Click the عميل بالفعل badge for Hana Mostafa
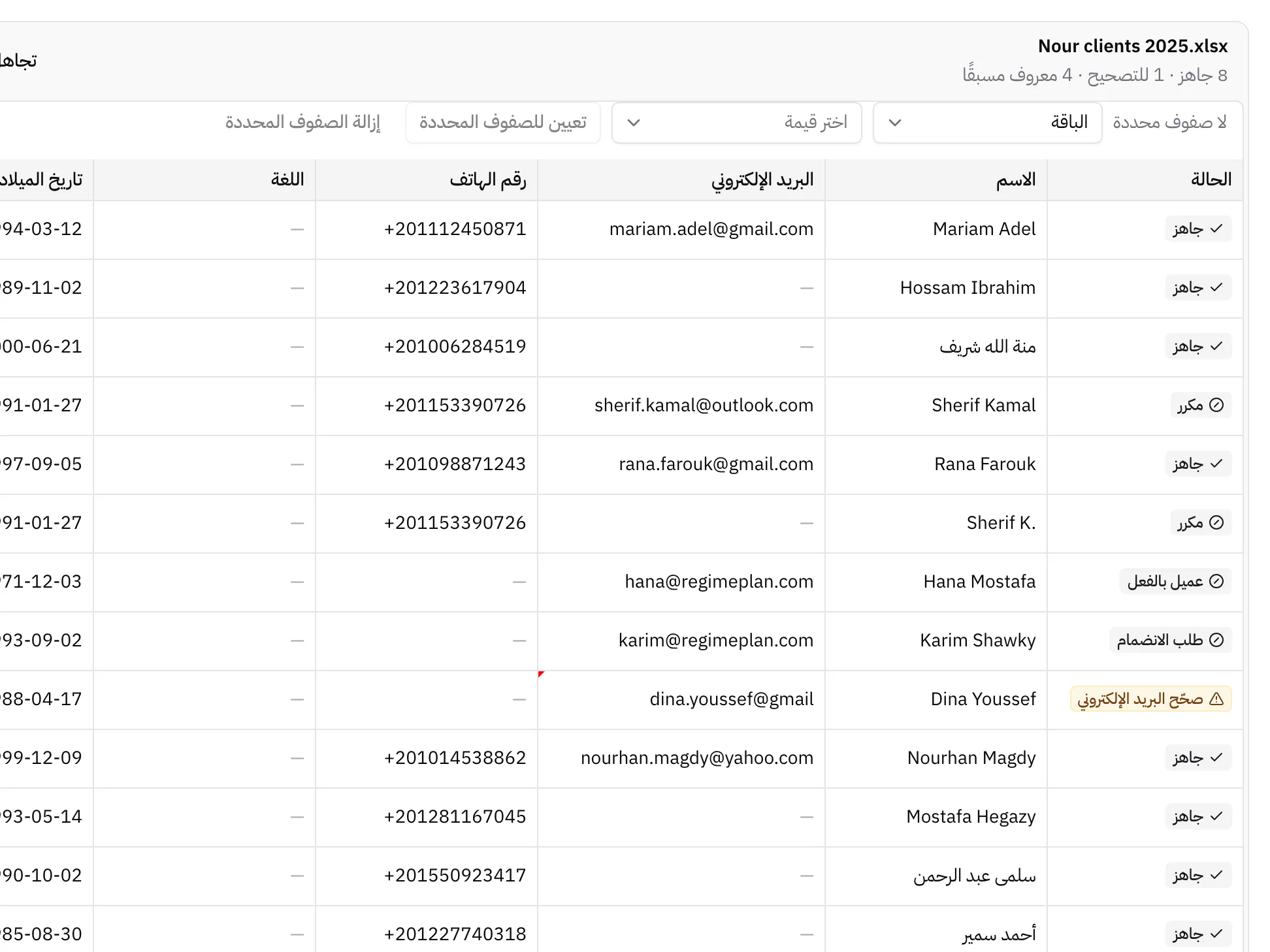The height and width of the screenshot is (952, 1270). tap(1175, 582)
